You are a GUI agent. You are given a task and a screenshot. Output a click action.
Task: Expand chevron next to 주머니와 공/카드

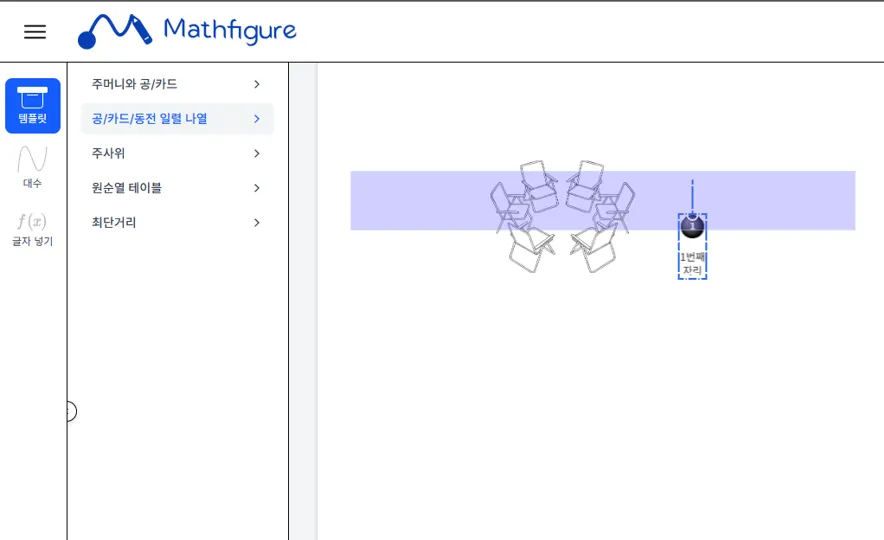point(257,84)
